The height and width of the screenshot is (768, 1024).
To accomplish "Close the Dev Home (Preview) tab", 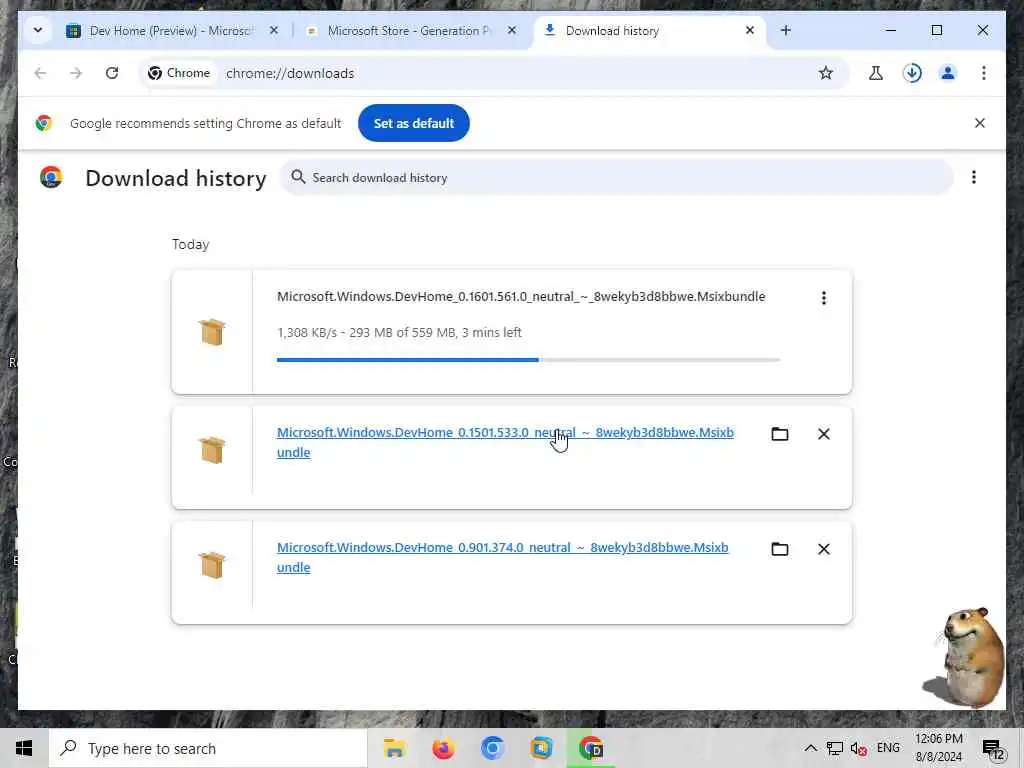I will click(274, 31).
